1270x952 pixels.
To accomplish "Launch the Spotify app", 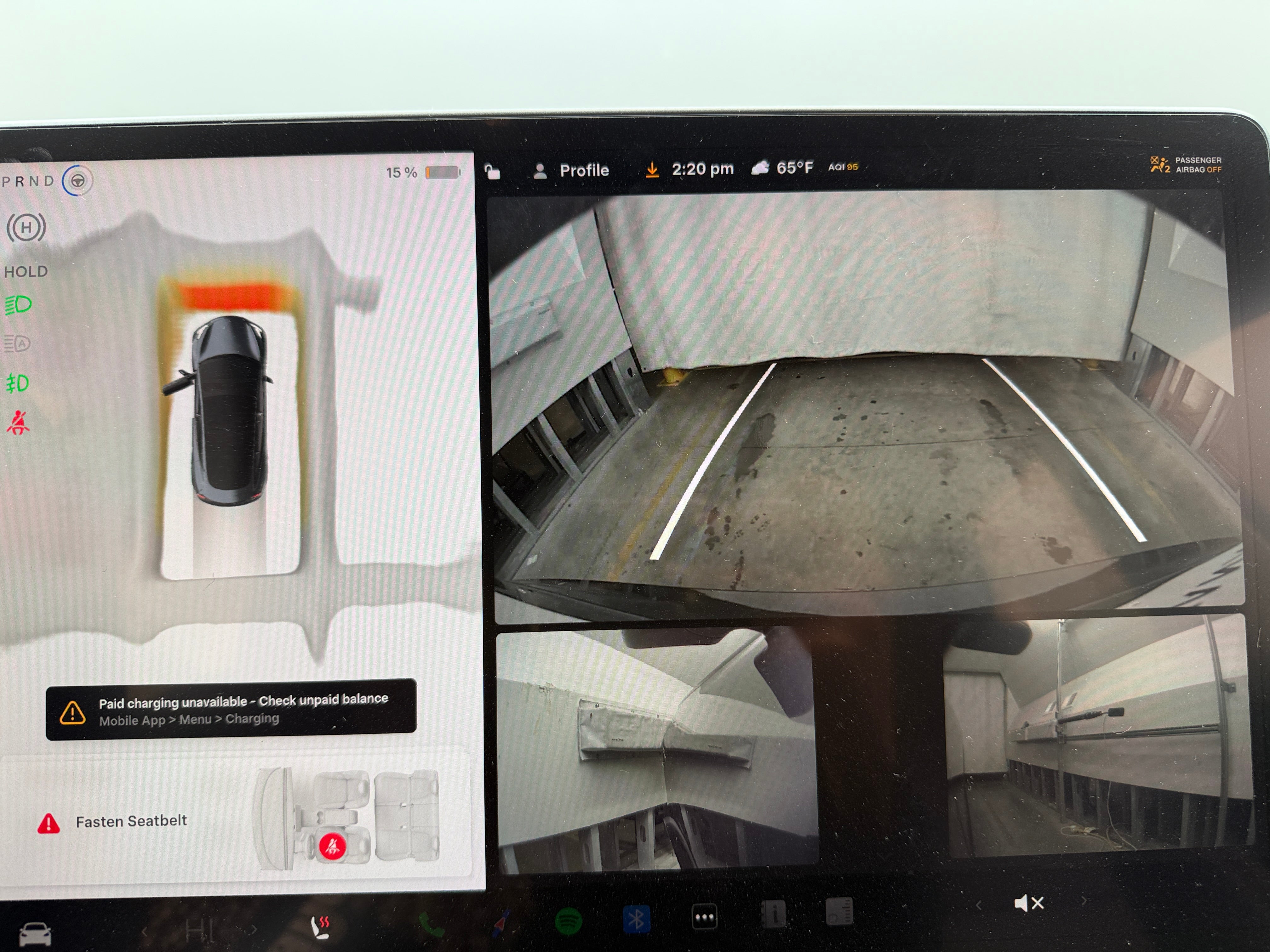I will pos(569,921).
